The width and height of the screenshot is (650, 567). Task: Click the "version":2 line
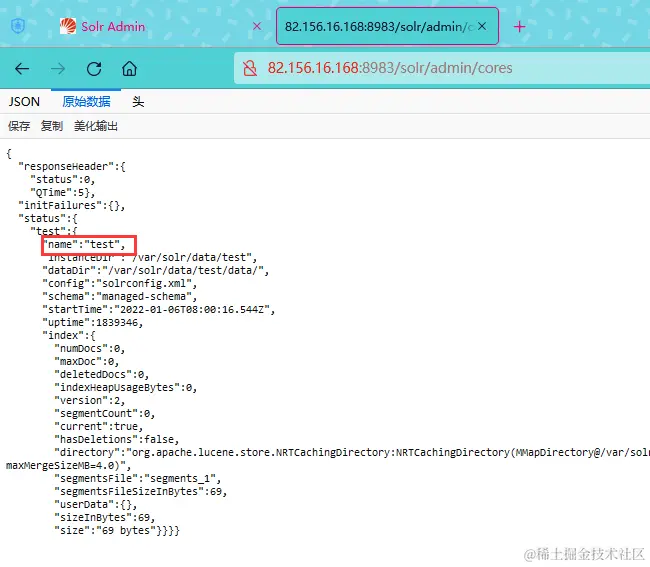tap(90, 401)
